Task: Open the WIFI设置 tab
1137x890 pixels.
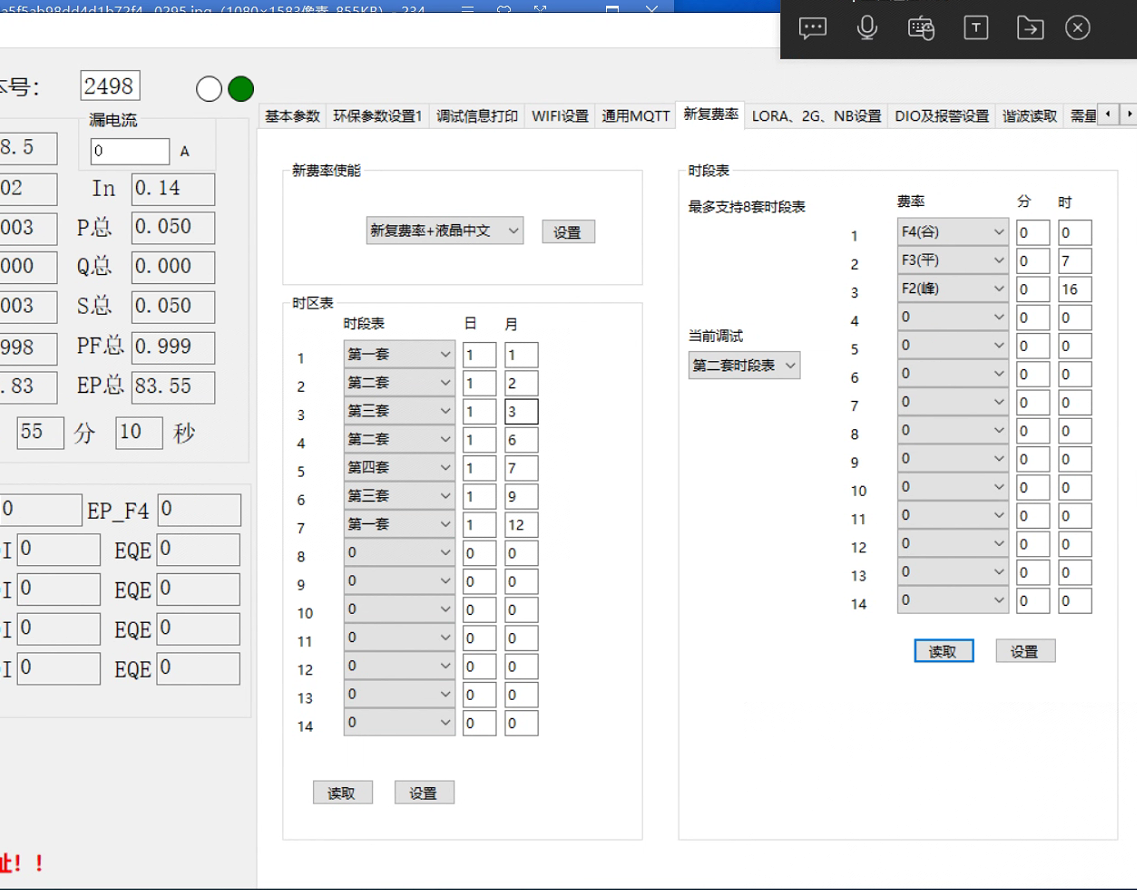Action: pyautogui.click(x=560, y=116)
